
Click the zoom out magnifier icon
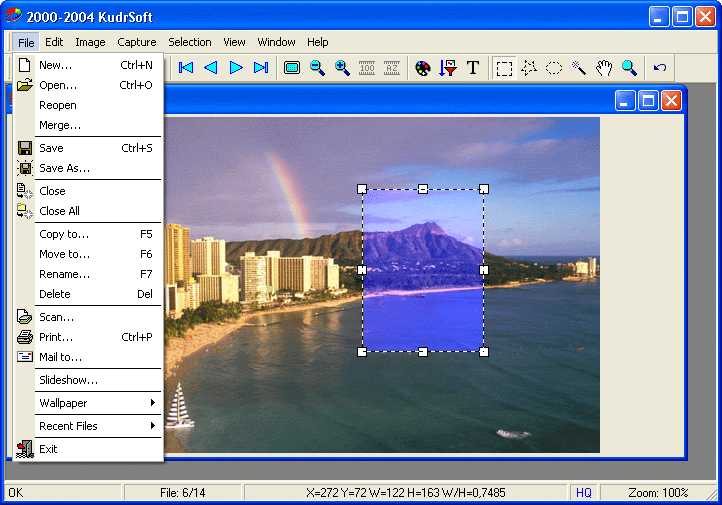[317, 68]
